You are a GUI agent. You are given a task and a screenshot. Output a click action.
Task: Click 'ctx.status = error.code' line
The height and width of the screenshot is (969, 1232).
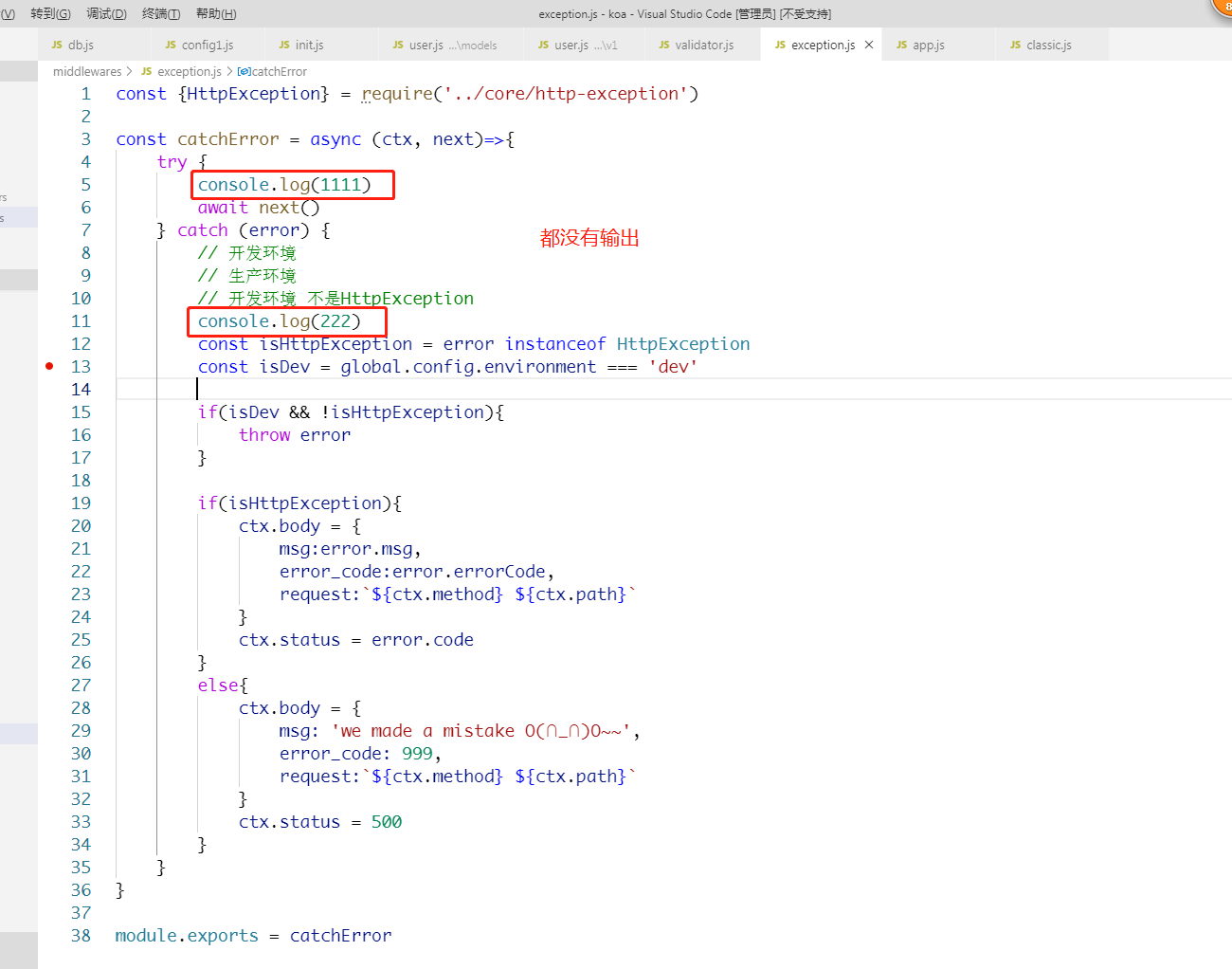356,640
